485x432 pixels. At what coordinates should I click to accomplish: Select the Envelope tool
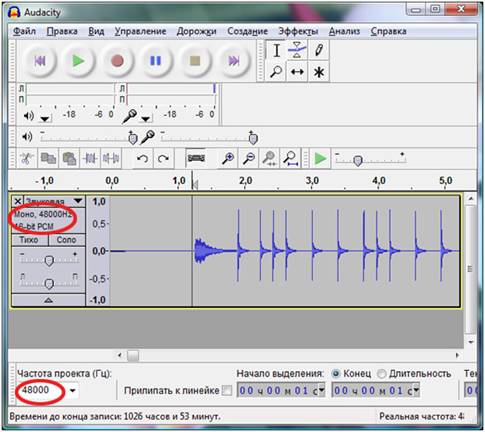[x=297, y=50]
